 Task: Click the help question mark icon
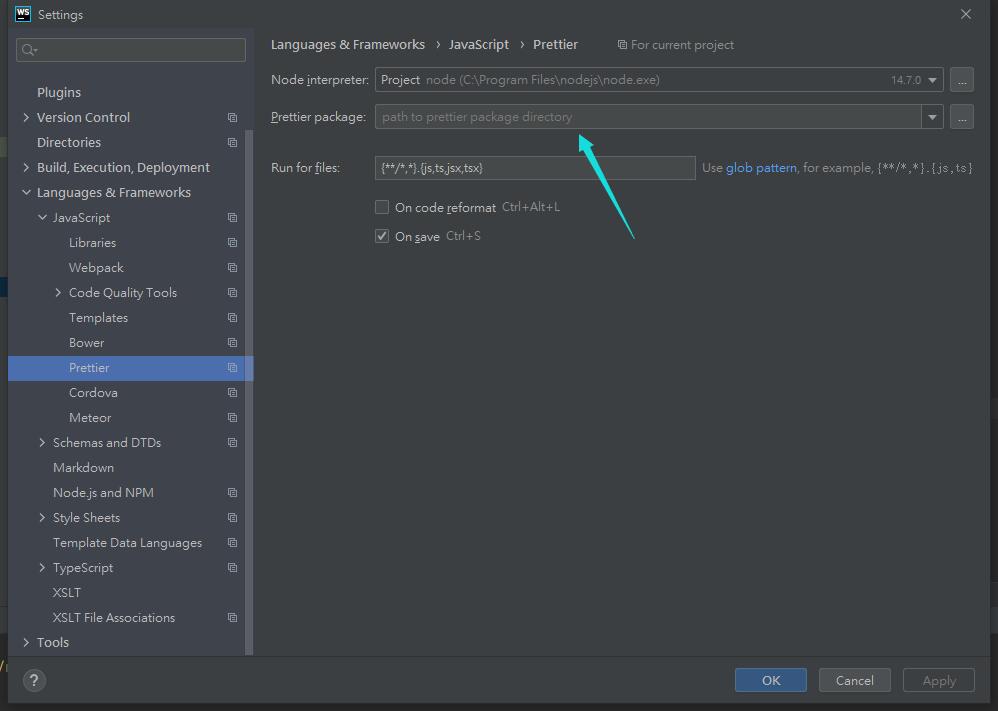tap(34, 681)
